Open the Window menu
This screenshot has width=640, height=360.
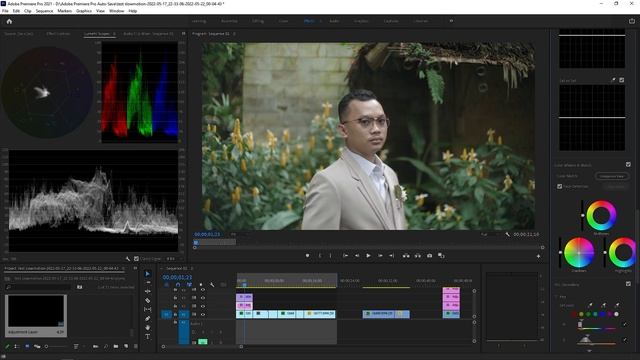point(116,11)
